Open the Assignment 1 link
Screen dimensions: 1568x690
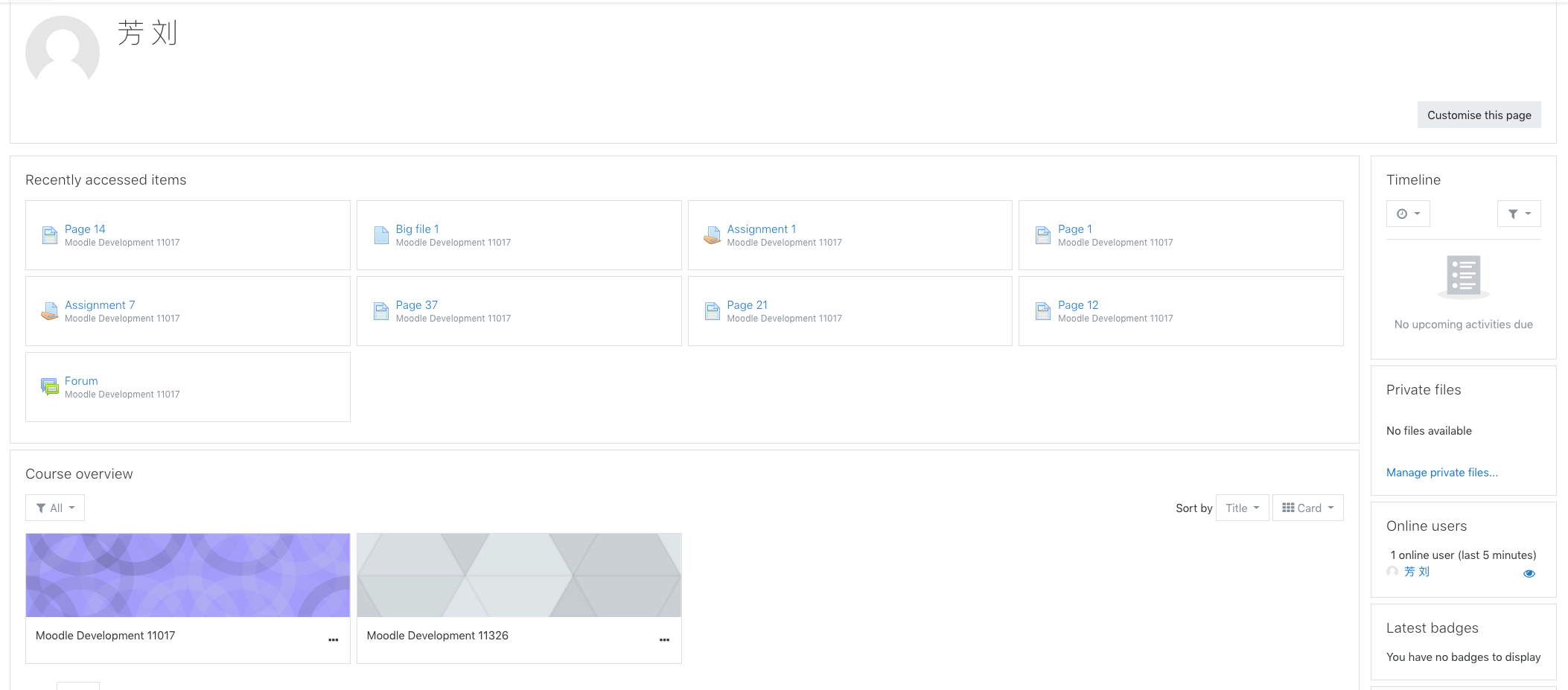[762, 229]
